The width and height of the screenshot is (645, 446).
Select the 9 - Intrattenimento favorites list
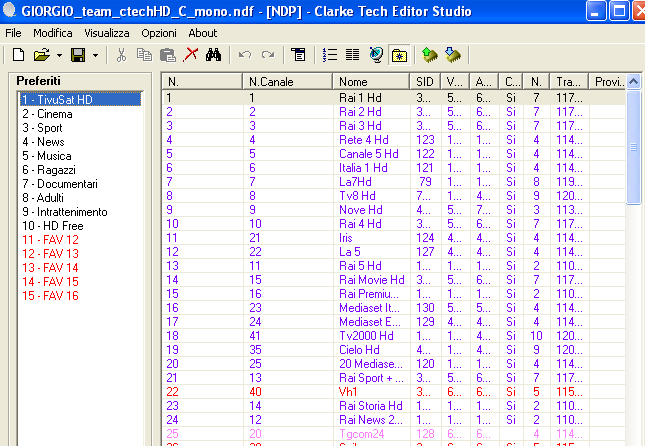pos(65,212)
